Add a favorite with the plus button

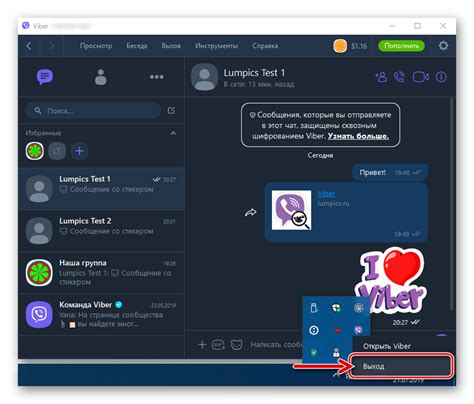click(x=79, y=151)
